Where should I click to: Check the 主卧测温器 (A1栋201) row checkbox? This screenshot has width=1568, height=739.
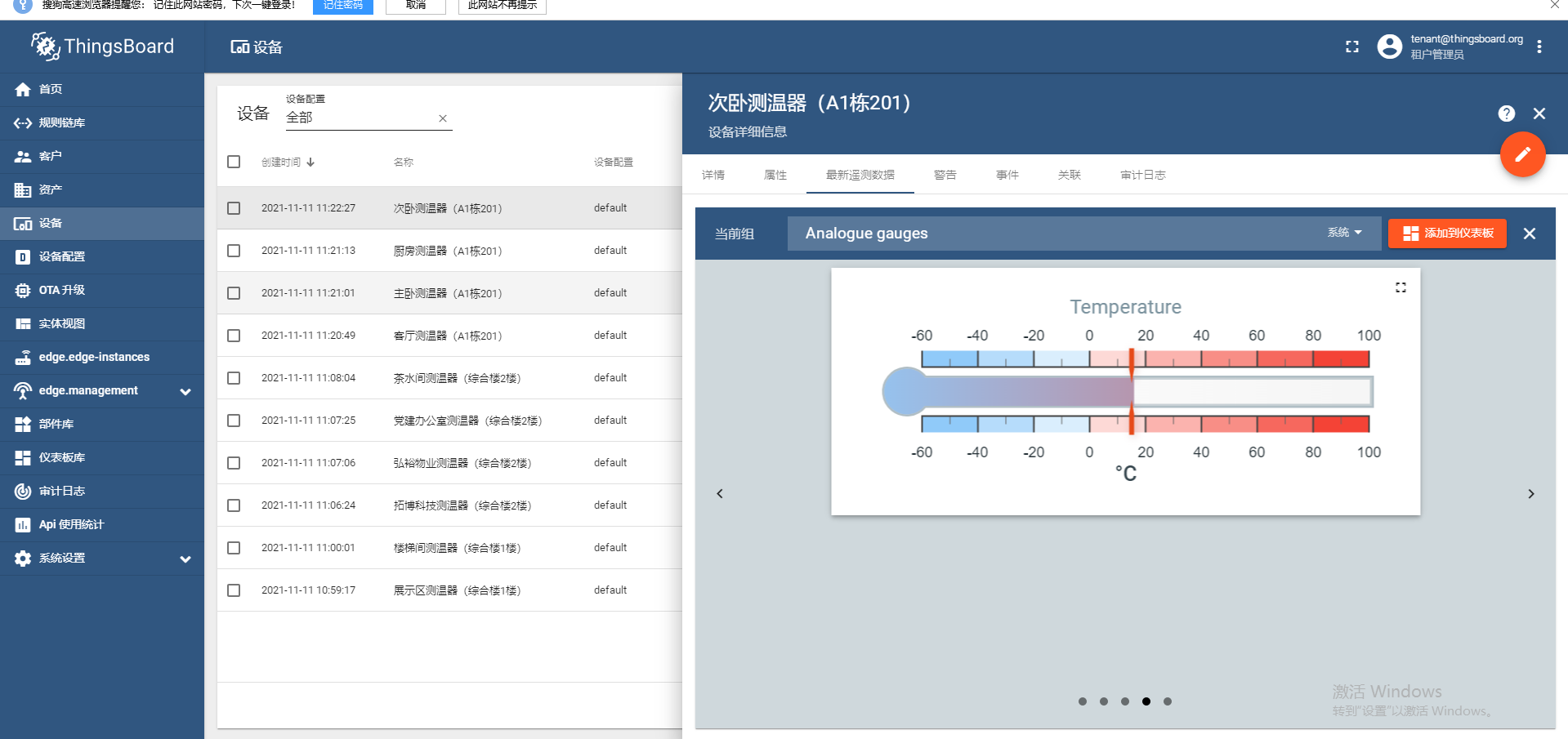click(234, 293)
